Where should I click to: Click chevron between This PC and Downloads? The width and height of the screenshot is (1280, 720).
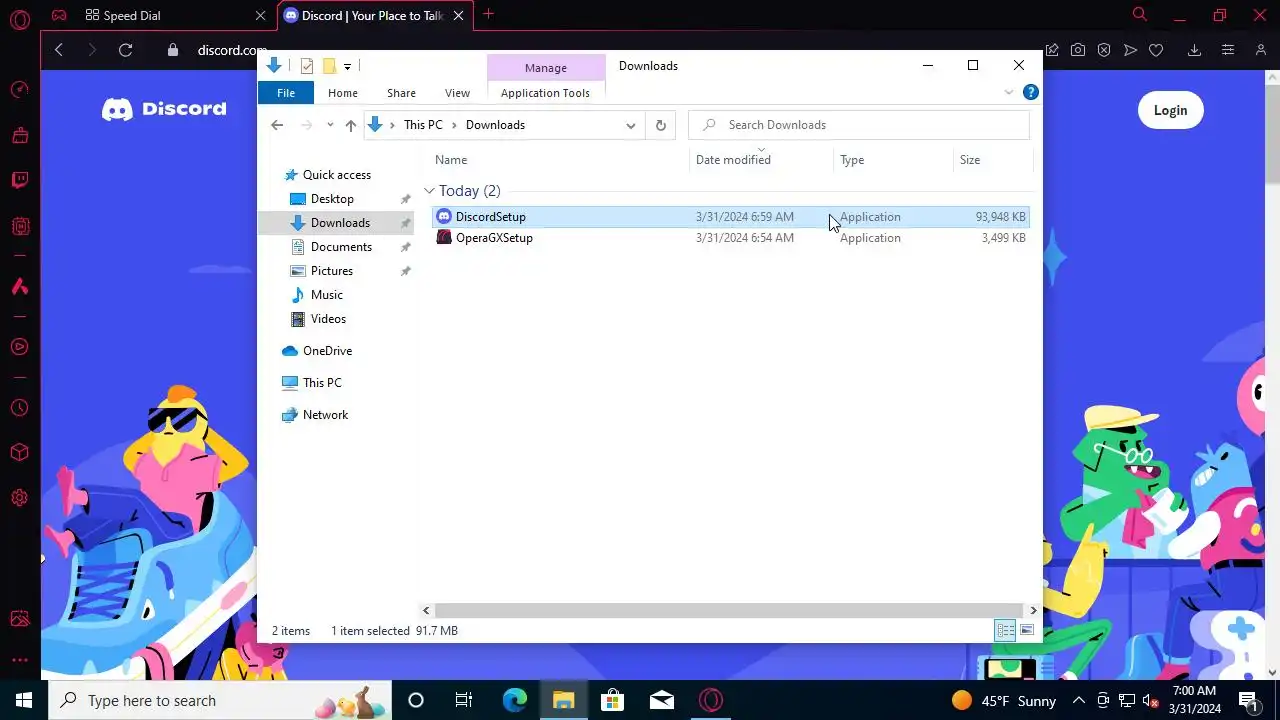tap(454, 125)
